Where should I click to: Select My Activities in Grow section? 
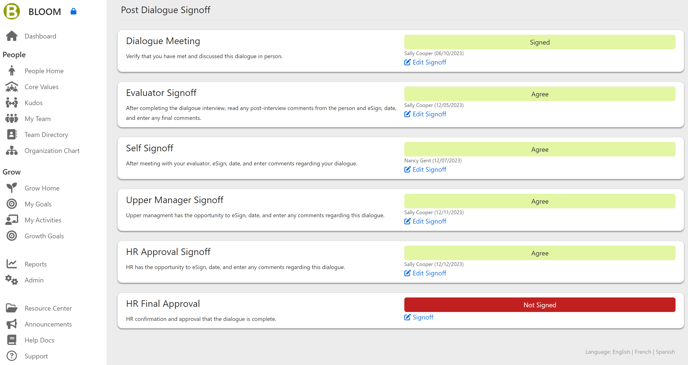43,220
